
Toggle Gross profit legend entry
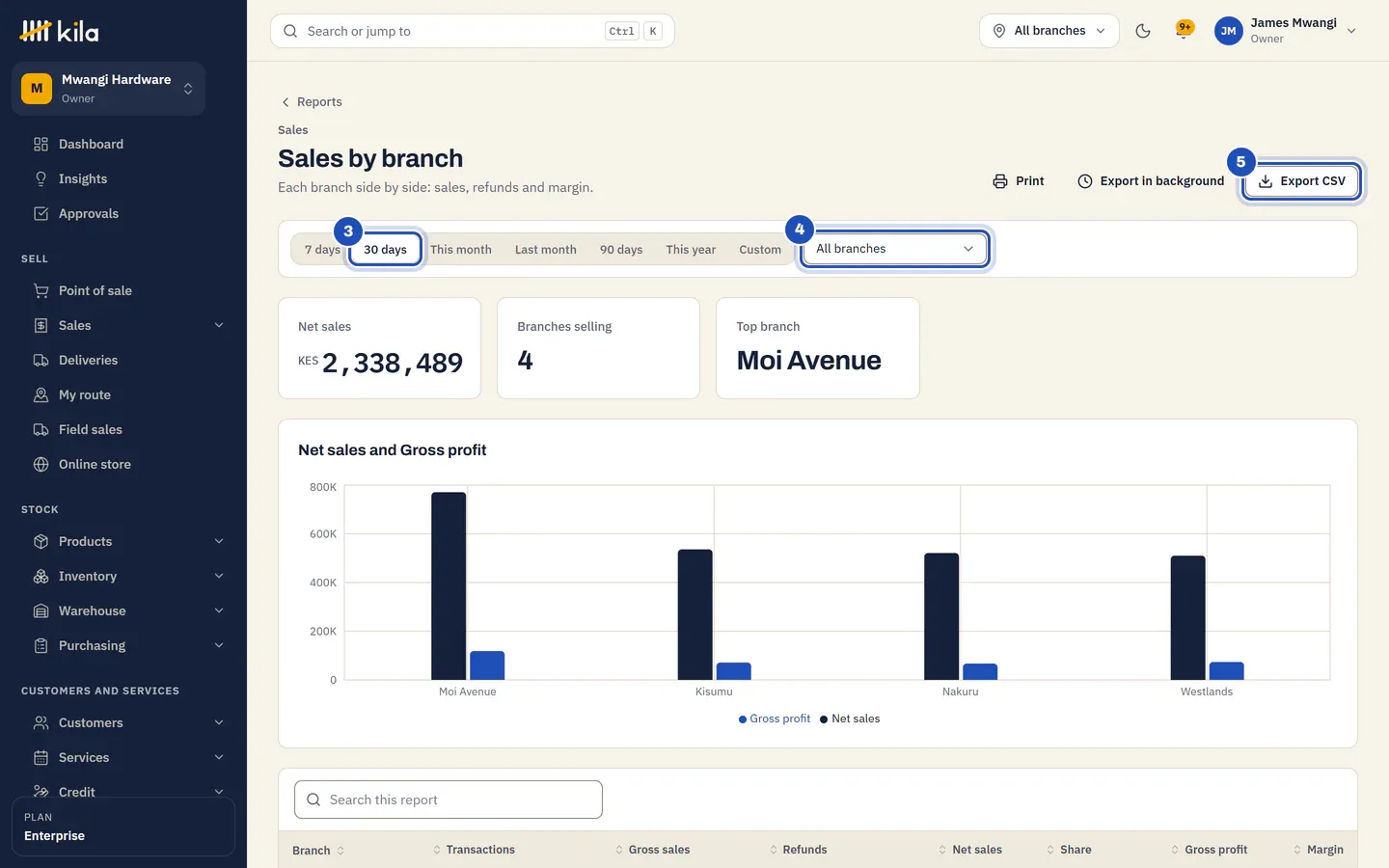775,719
